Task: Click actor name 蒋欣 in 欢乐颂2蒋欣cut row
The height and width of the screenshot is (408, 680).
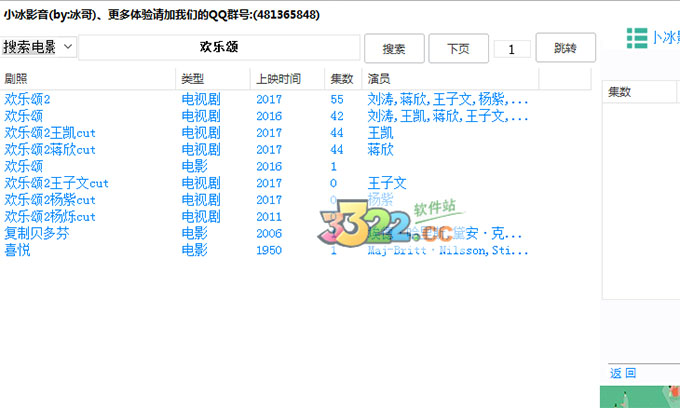Action: pos(380,150)
